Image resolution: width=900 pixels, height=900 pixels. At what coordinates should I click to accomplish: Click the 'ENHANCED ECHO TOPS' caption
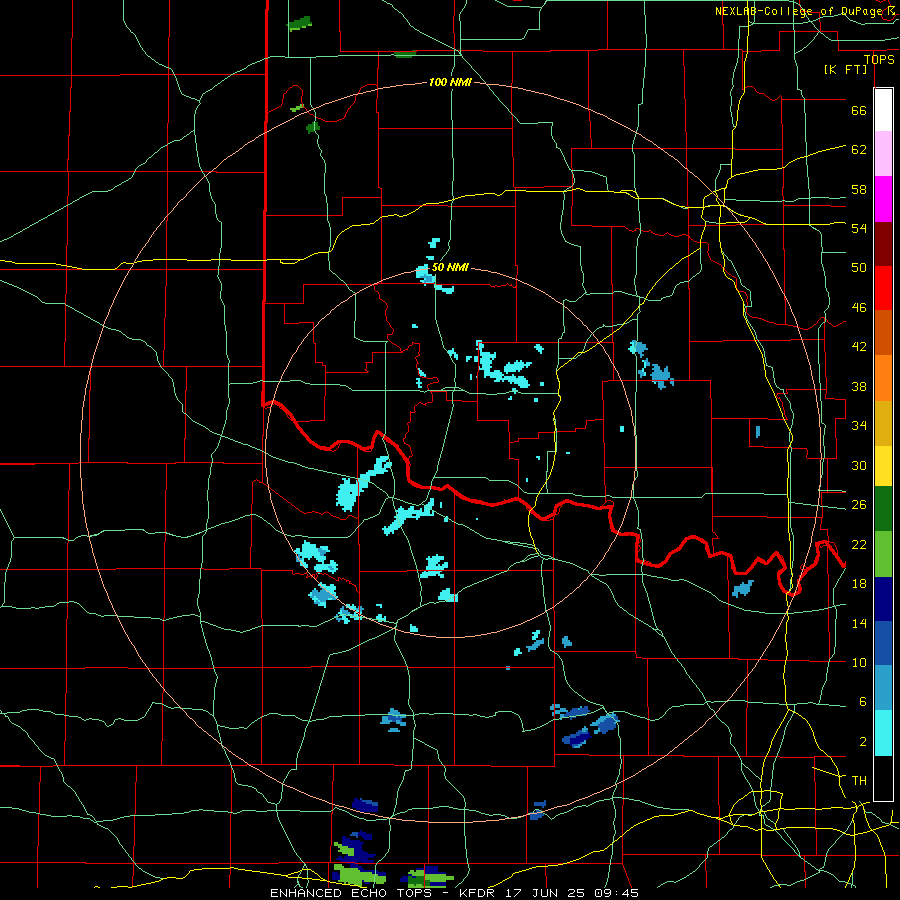[351, 893]
